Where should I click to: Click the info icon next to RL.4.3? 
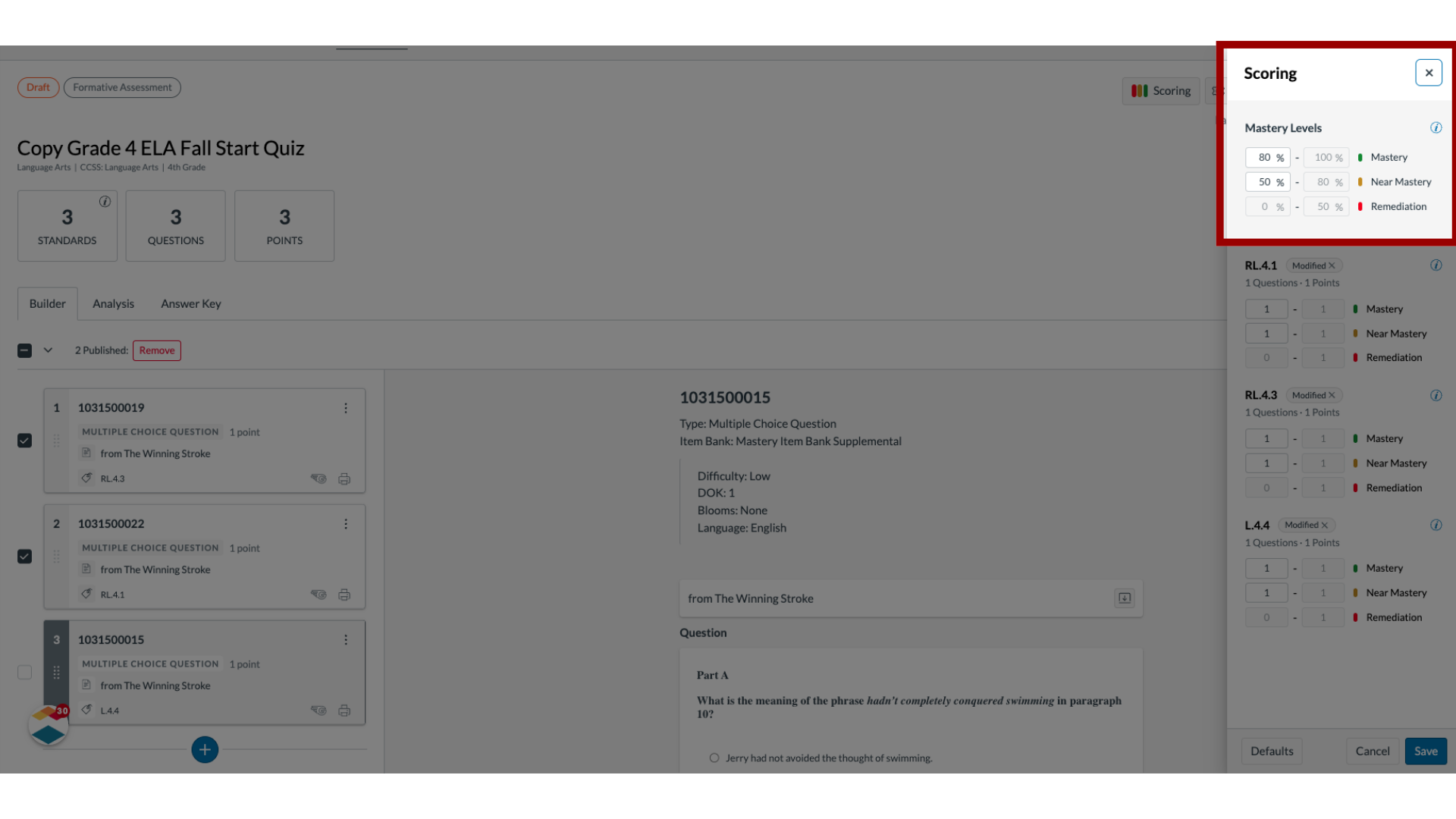point(1438,394)
